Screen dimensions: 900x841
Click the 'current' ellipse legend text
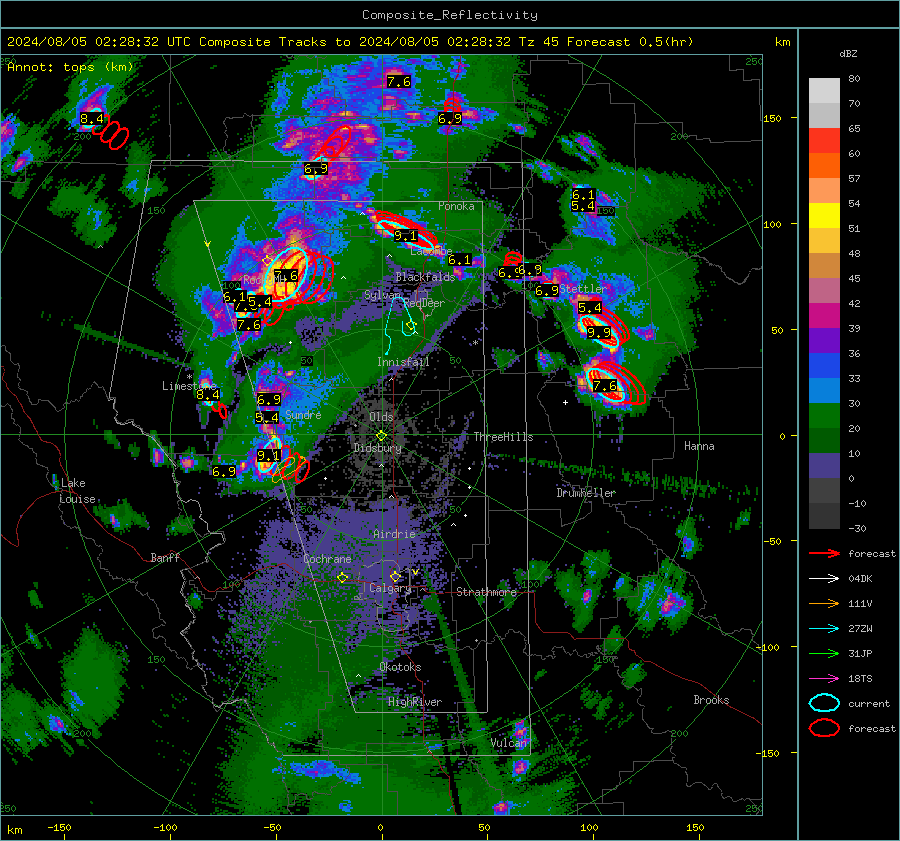point(869,704)
